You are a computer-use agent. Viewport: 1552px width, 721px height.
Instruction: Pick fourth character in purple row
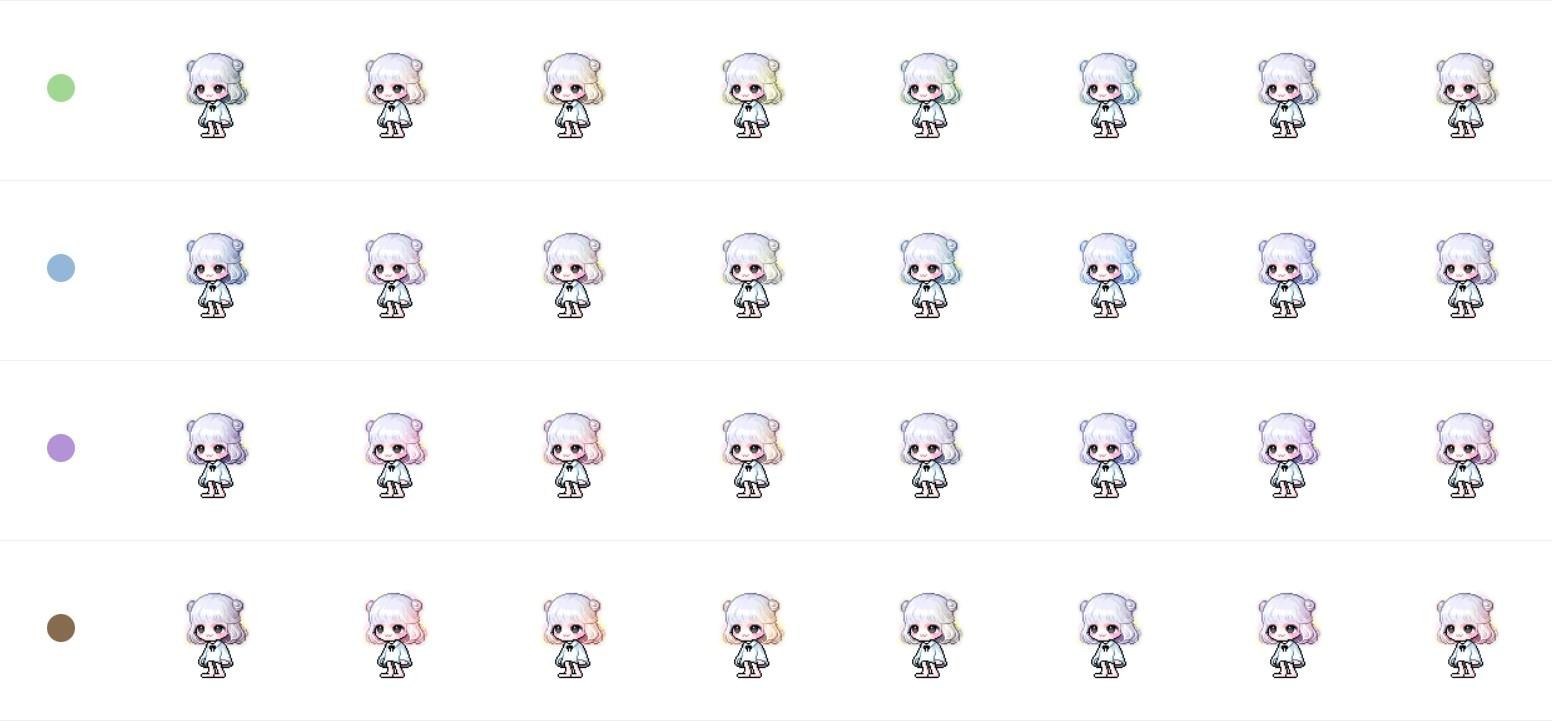pyautogui.click(x=752, y=455)
